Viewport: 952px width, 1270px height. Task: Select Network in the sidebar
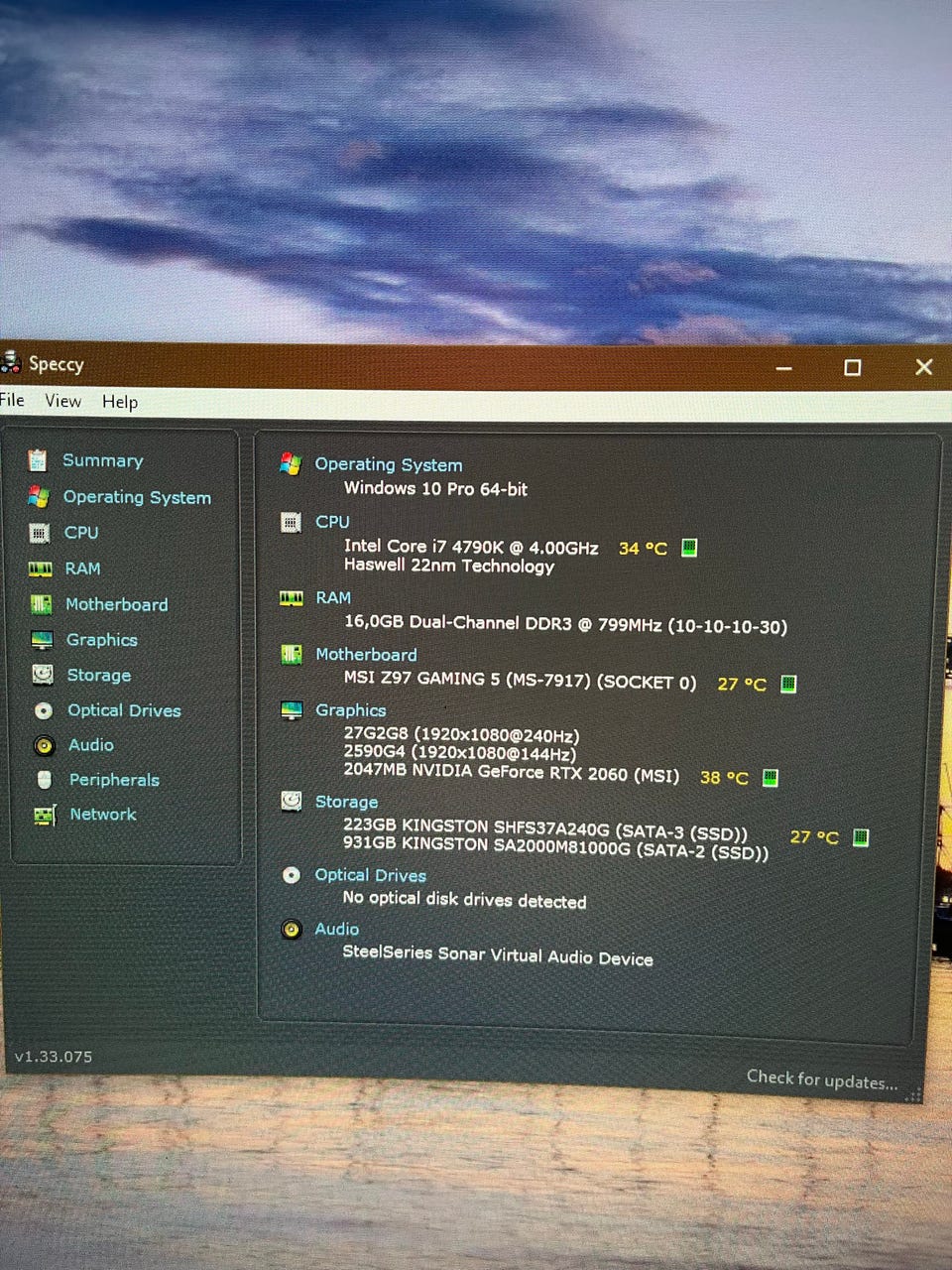tap(103, 815)
